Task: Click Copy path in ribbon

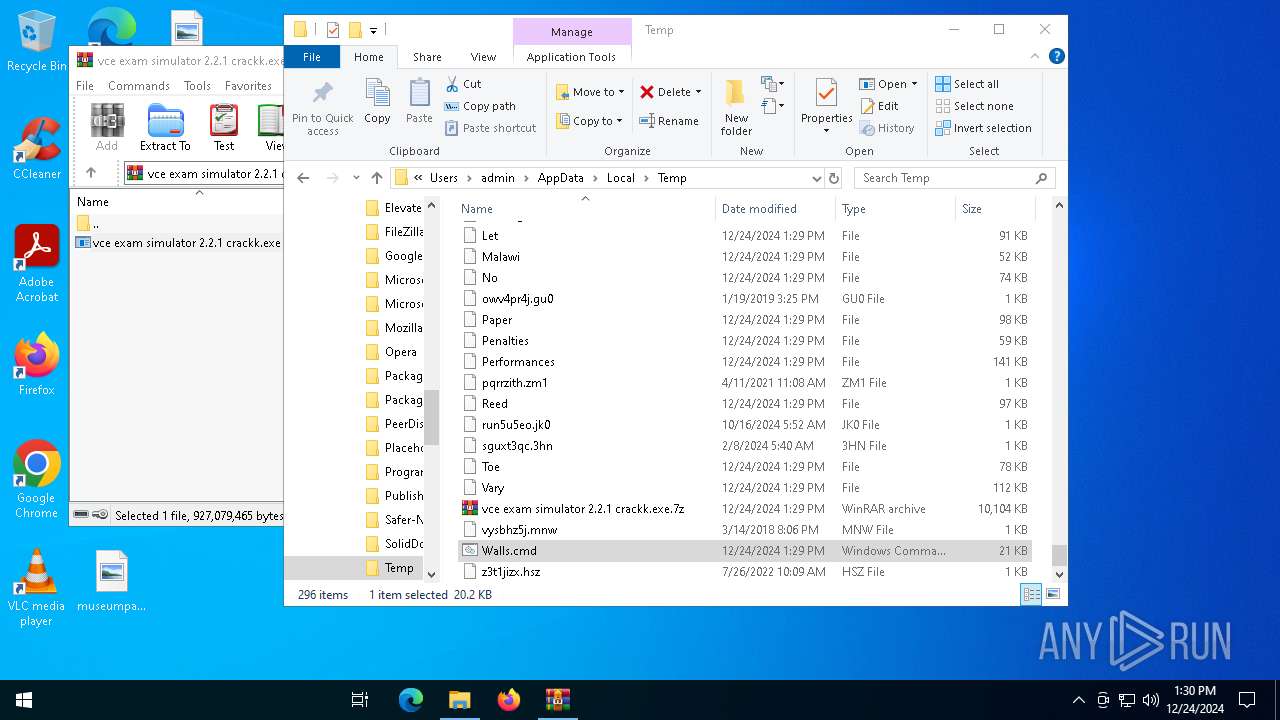Action: coord(480,106)
